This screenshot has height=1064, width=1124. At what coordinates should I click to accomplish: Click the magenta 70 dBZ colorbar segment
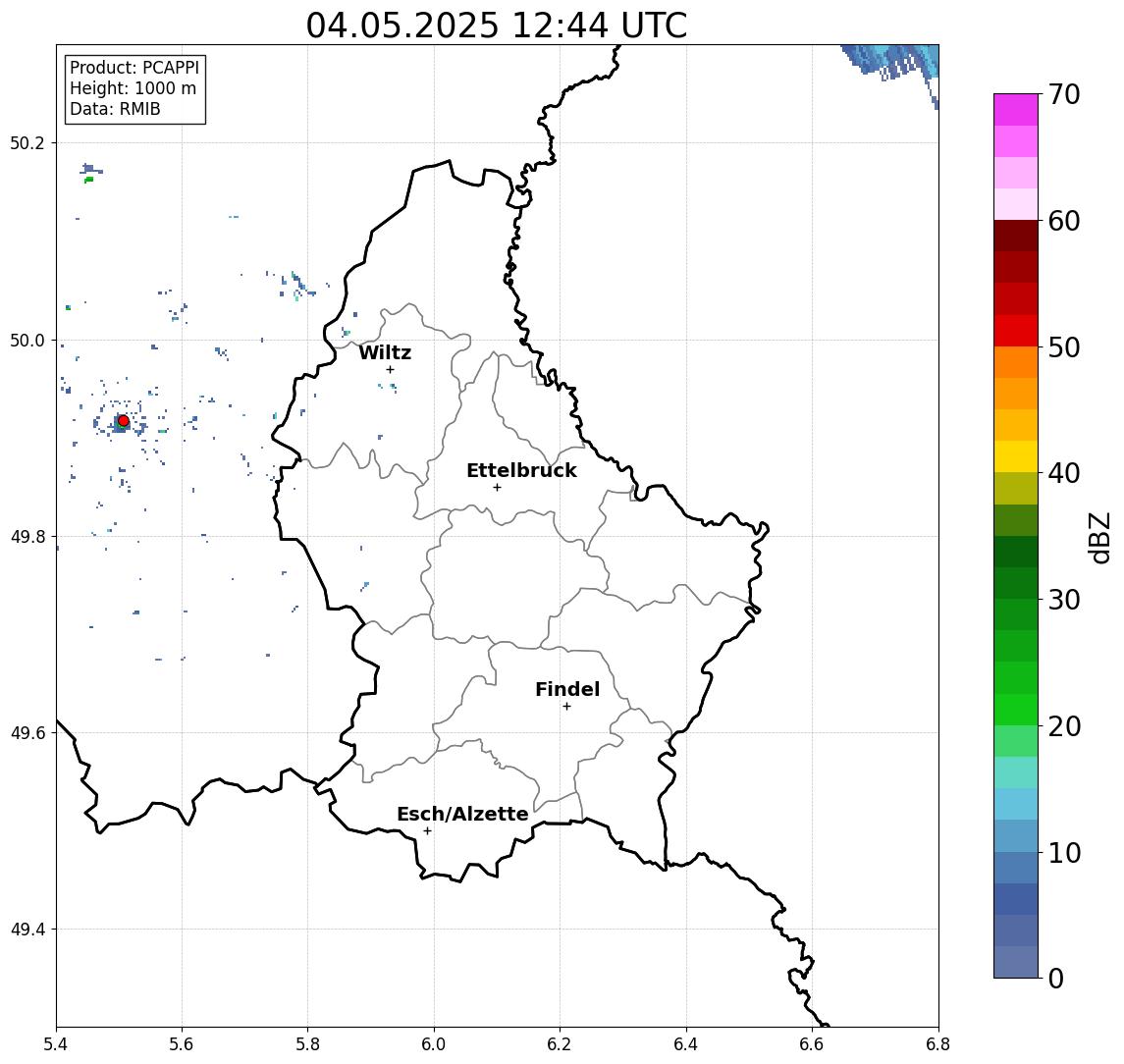coord(1016,110)
